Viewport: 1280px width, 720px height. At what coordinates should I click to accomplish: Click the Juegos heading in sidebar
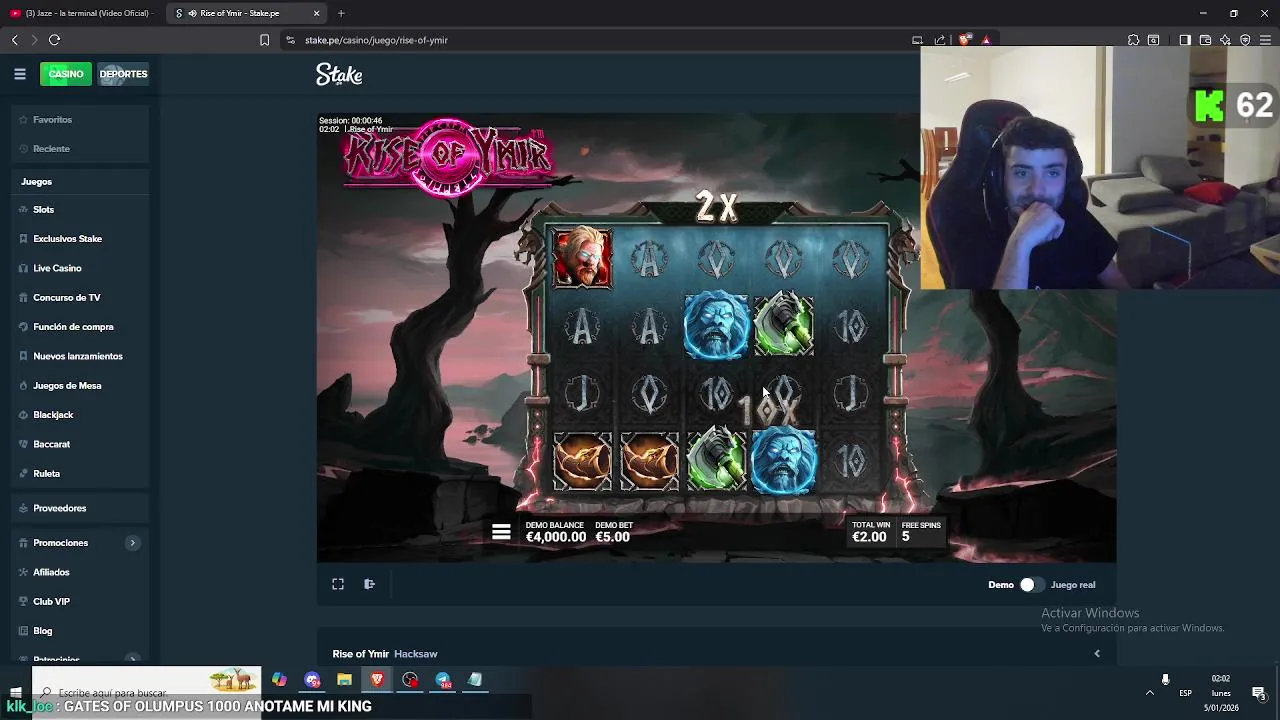[x=36, y=182]
